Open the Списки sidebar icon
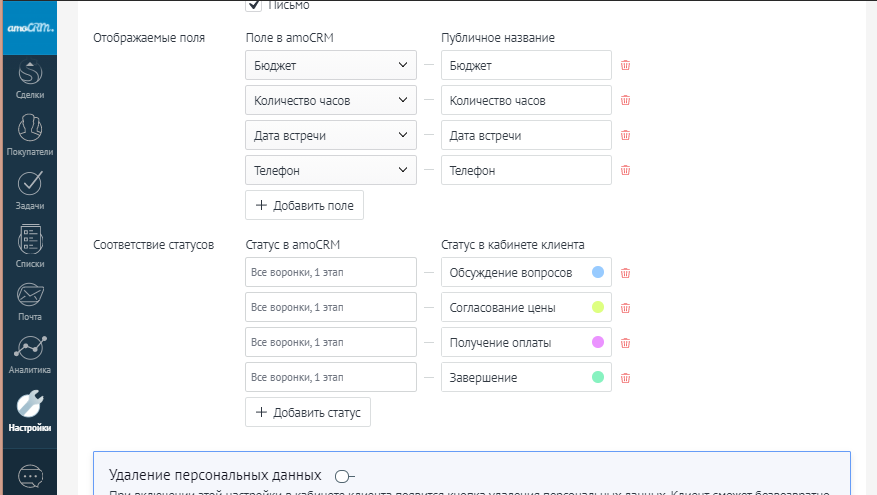This screenshot has height=495, width=877. pyautogui.click(x=30, y=240)
